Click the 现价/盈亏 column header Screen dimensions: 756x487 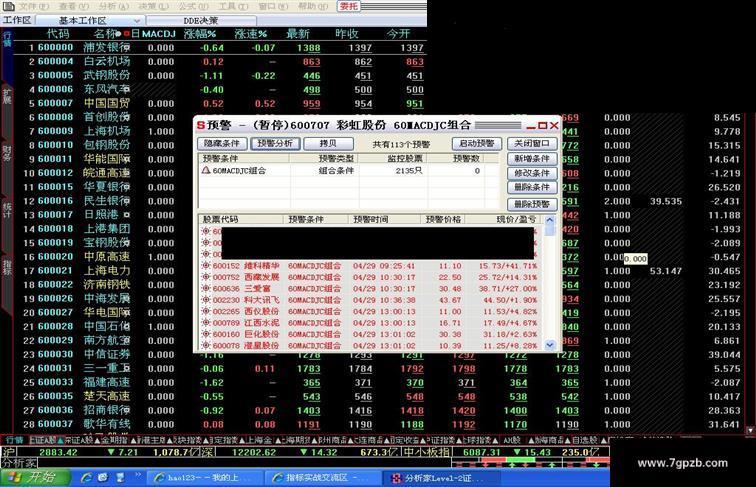pyautogui.click(x=516, y=219)
